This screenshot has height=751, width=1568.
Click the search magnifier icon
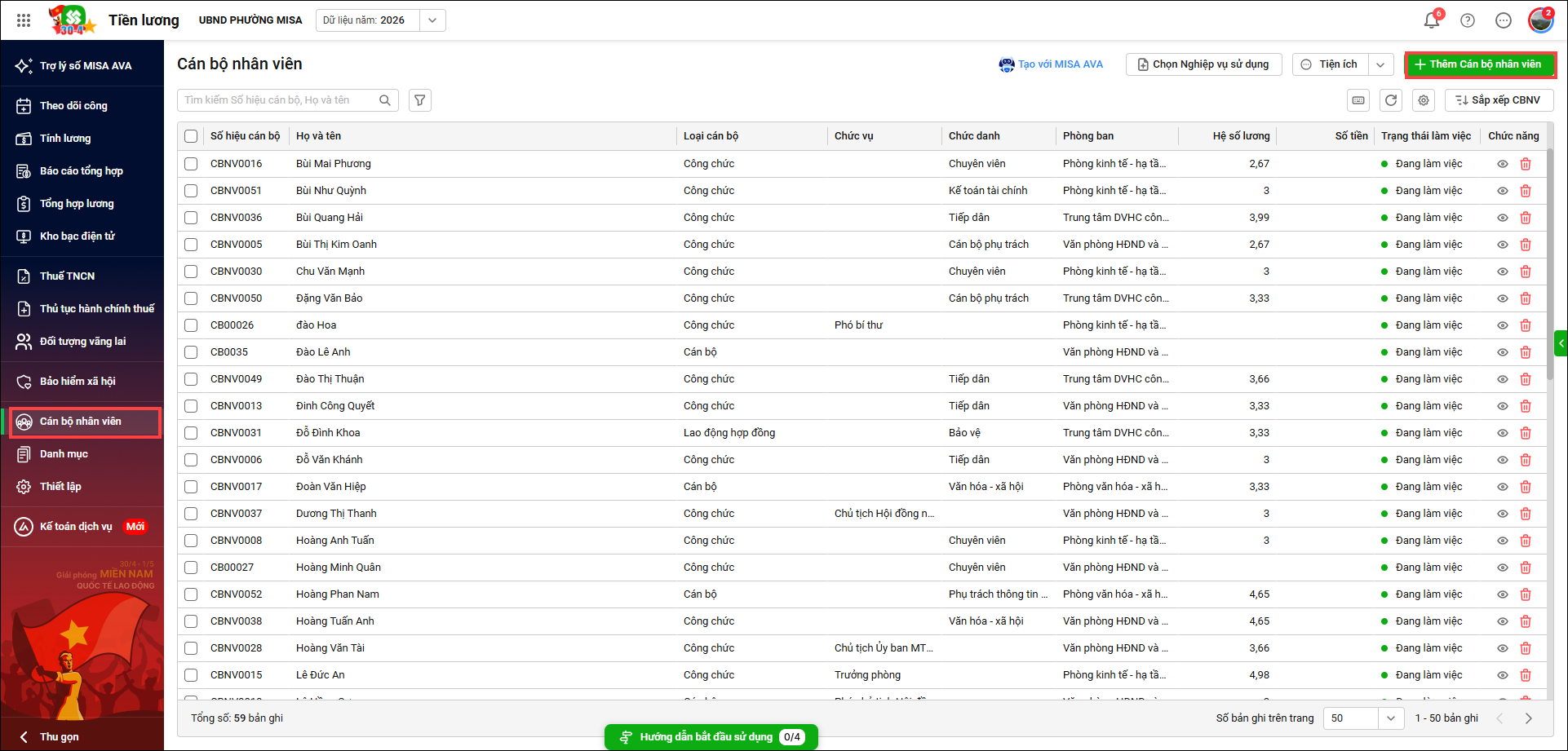[x=385, y=100]
